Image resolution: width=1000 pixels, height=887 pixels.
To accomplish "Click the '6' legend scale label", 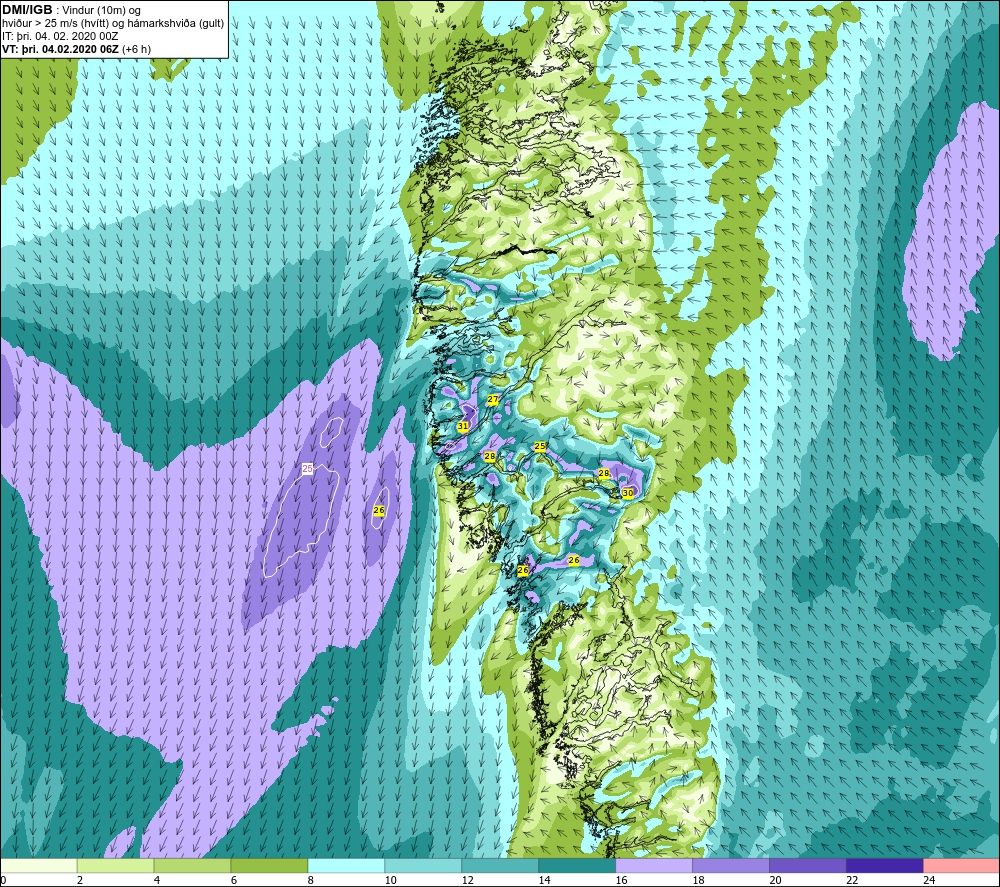I will [x=233, y=880].
